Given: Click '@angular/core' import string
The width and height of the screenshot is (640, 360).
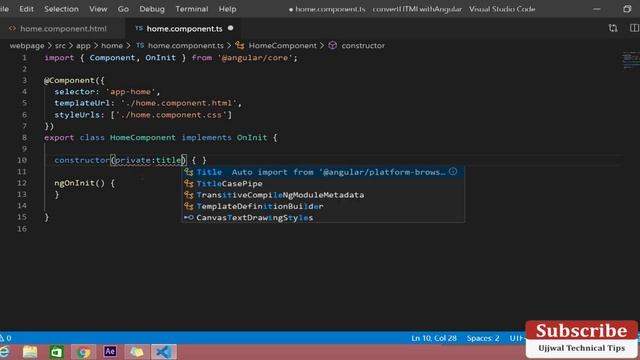Looking at the screenshot, I should [255, 58].
